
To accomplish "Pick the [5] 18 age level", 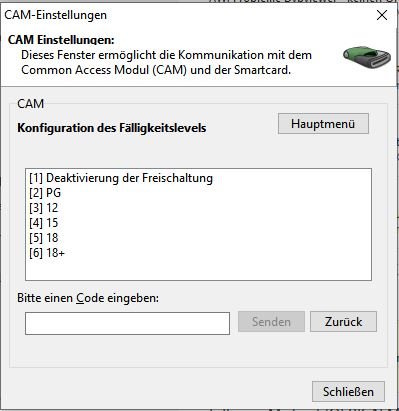I will tap(44, 238).
